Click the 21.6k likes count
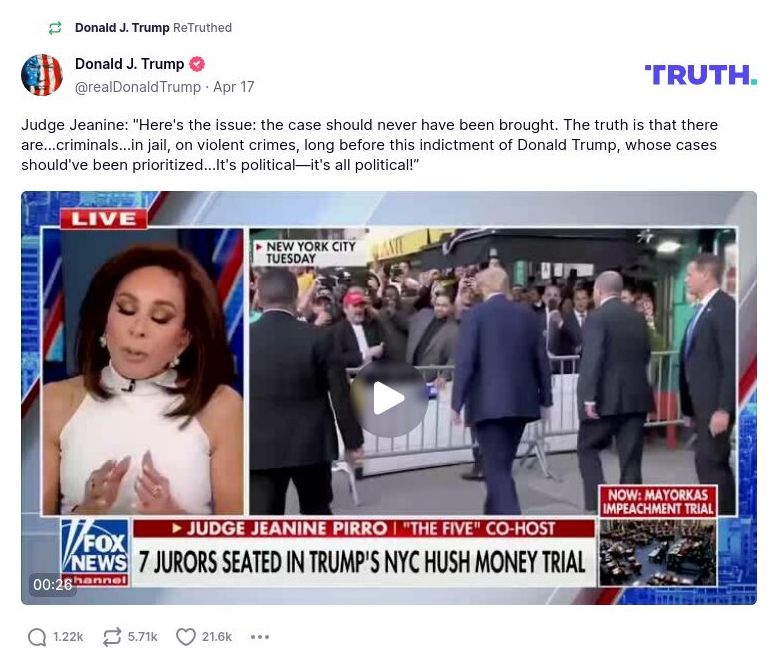 point(217,637)
